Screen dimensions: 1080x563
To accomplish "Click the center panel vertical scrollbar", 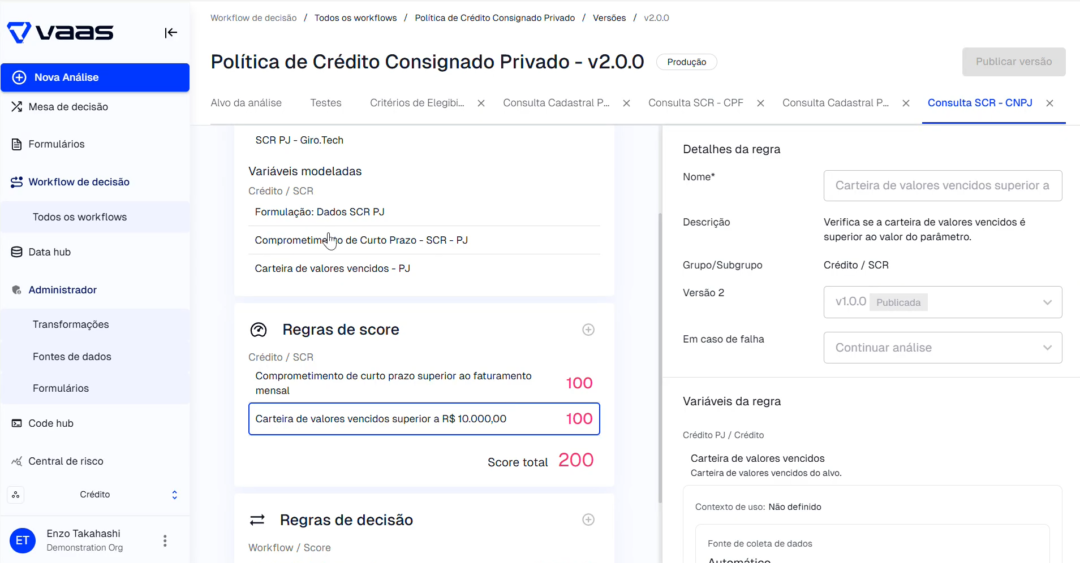I will [x=660, y=358].
